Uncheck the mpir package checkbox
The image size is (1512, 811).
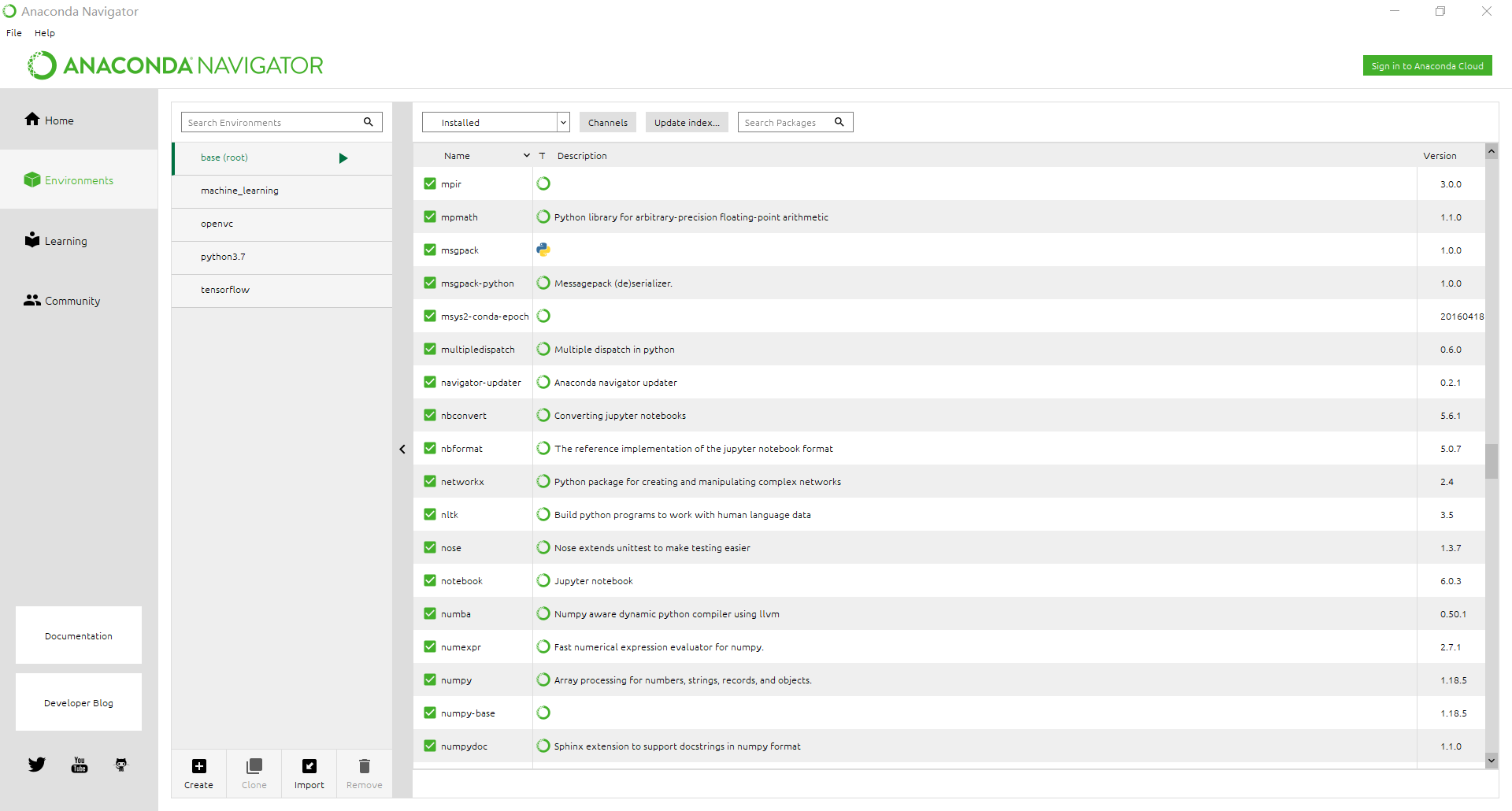click(x=430, y=183)
